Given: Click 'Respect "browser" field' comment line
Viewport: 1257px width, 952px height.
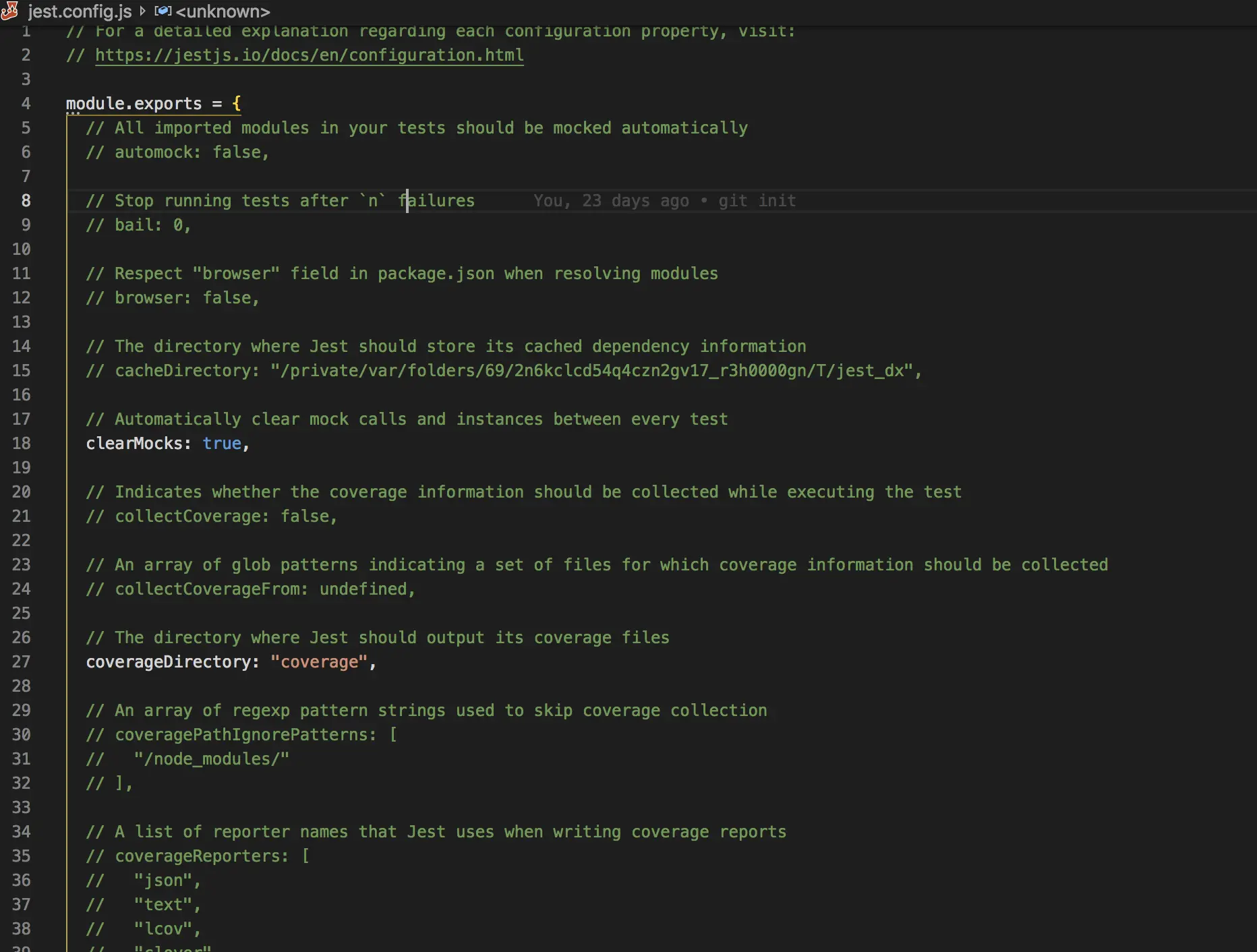Looking at the screenshot, I should click(x=402, y=274).
